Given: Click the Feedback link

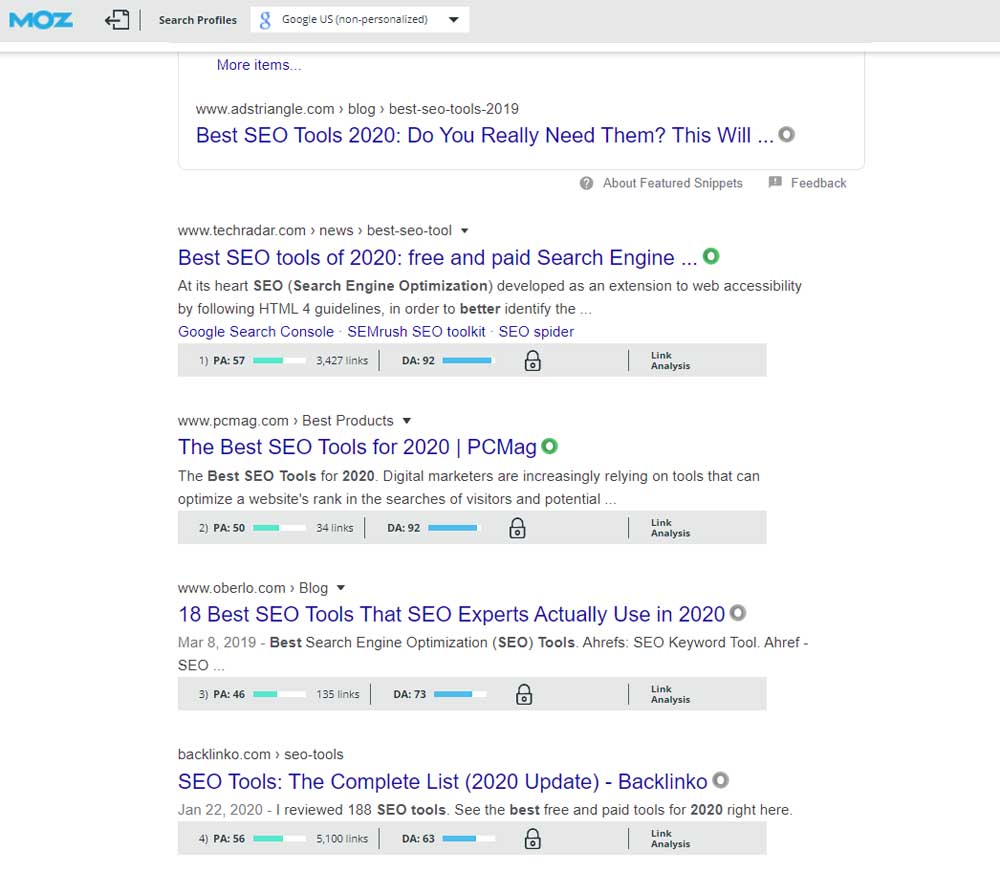Looking at the screenshot, I should (818, 183).
